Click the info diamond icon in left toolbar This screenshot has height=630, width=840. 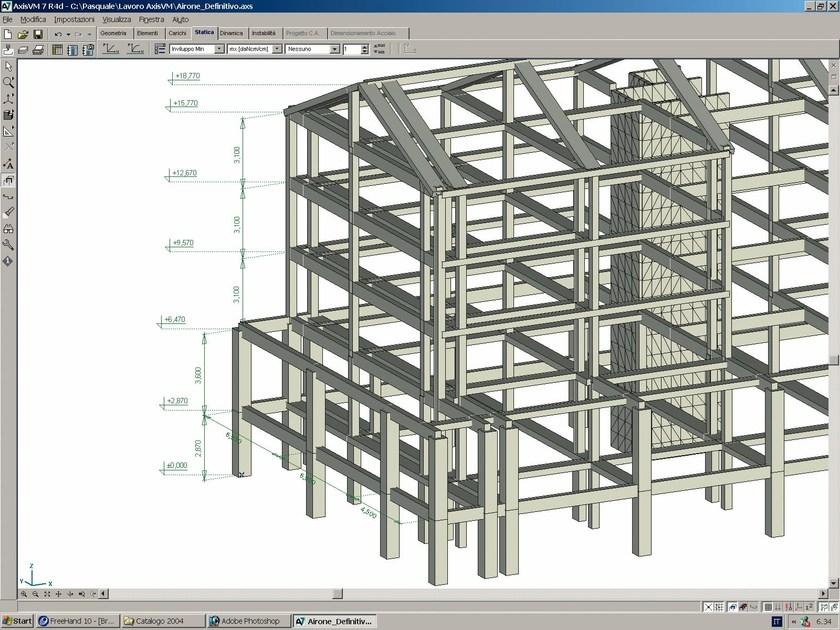9,260
